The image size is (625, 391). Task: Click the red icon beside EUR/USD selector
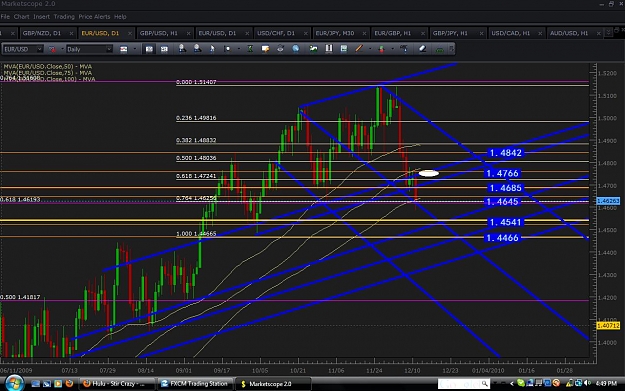pos(52,49)
